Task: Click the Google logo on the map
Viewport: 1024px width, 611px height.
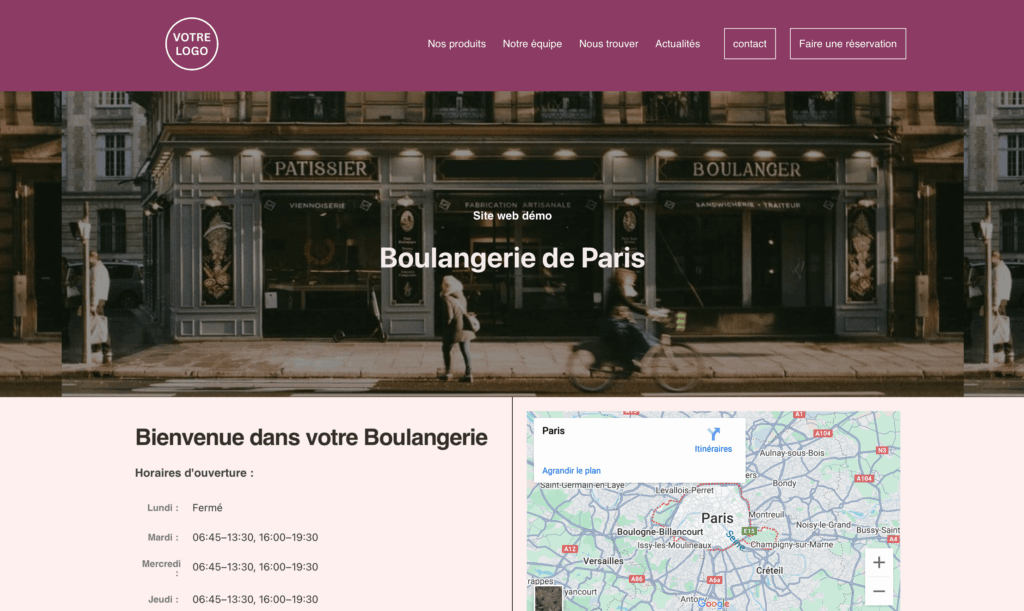Action: click(x=713, y=603)
